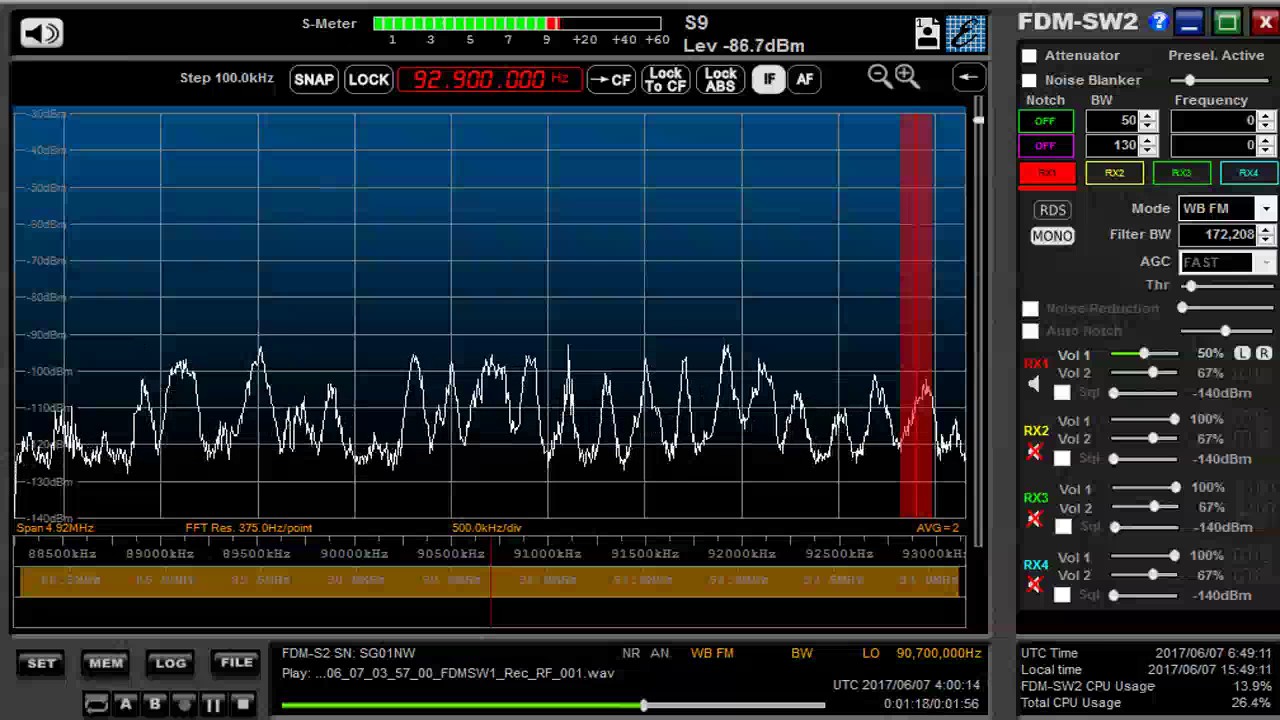
Task: Open the FILE button
Action: coord(237,663)
